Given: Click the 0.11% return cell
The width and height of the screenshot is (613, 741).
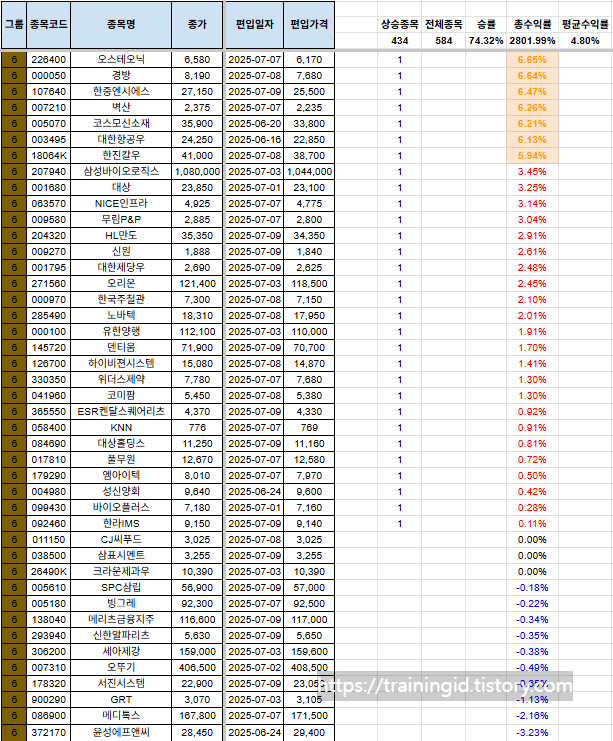Looking at the screenshot, I should coord(532,524).
